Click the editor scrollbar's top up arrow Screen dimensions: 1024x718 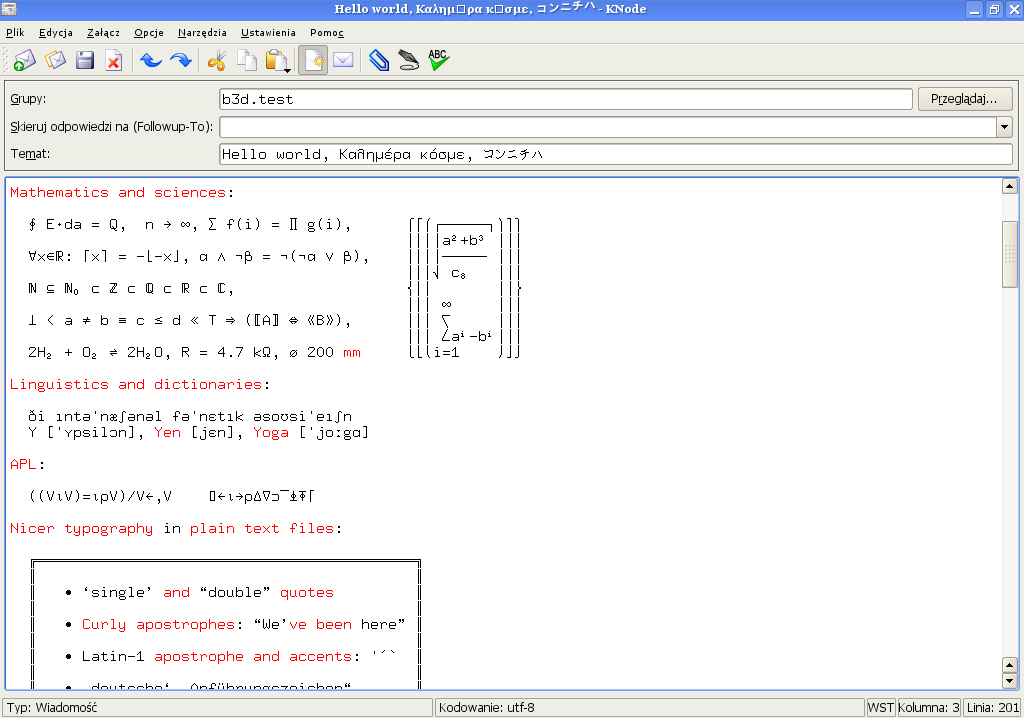[1010, 186]
